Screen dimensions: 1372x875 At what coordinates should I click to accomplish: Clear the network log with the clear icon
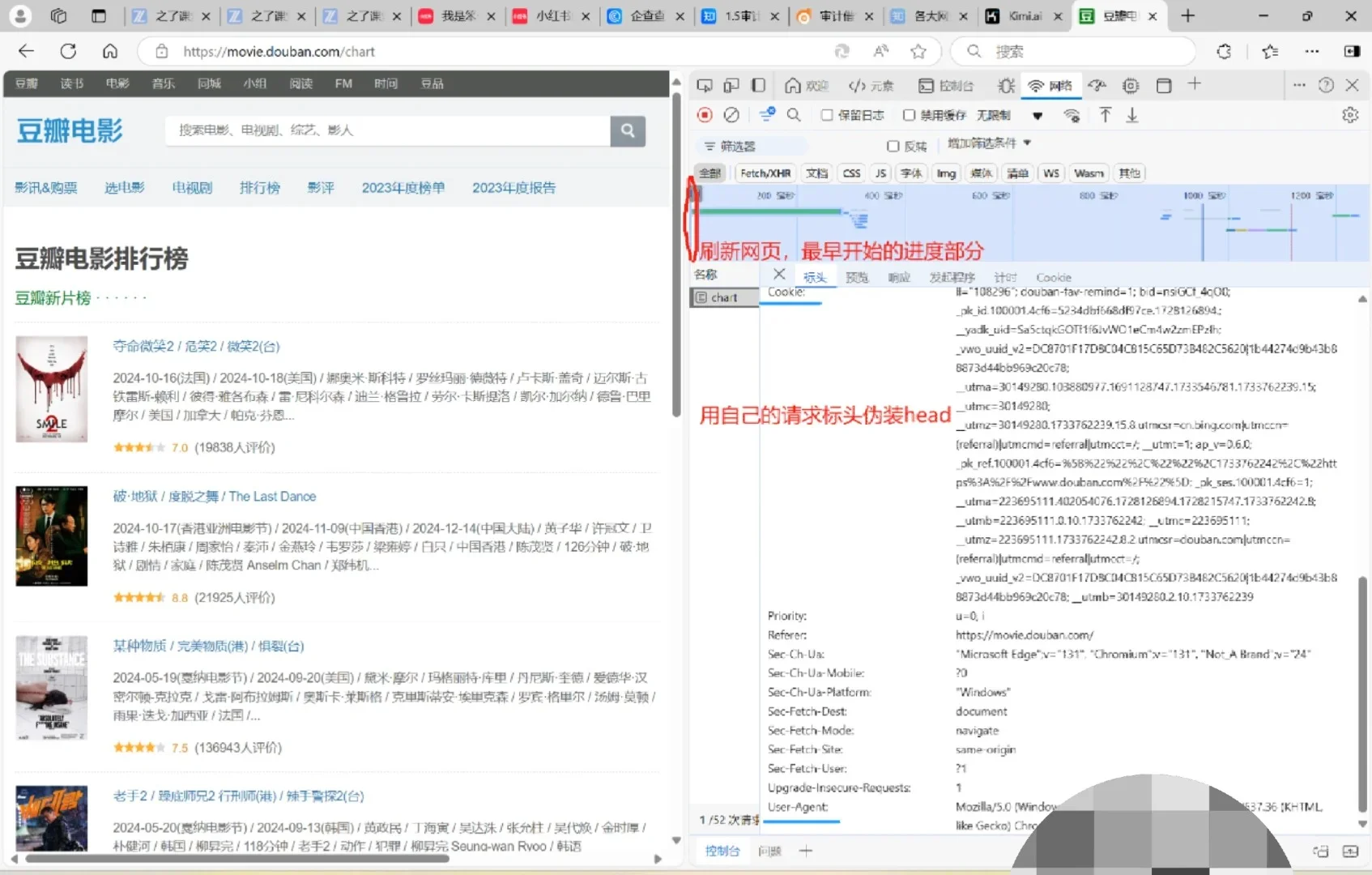[731, 115]
